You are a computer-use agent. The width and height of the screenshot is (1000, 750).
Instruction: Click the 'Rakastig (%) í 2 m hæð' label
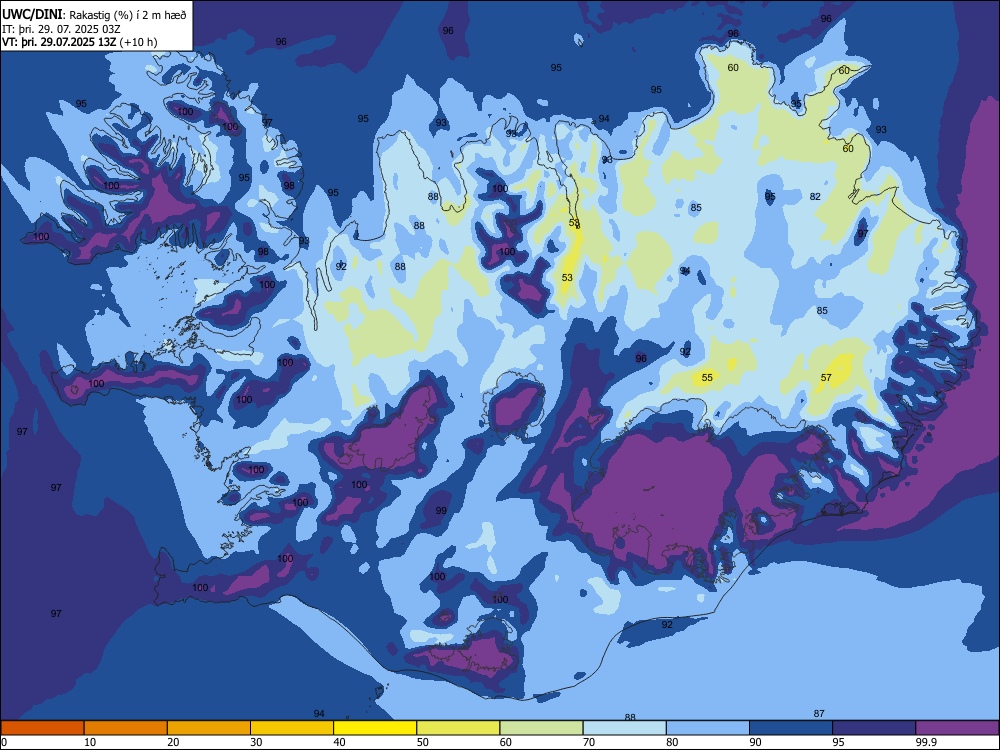click(x=128, y=15)
